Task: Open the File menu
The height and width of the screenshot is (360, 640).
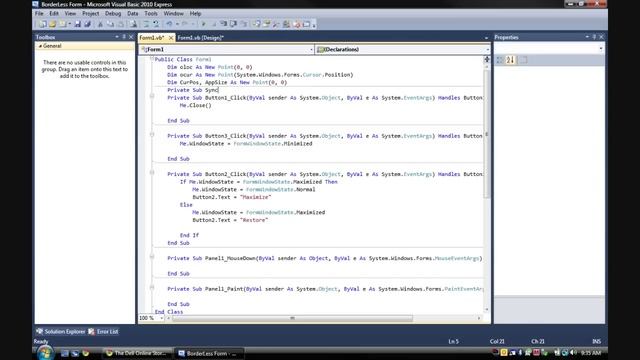Action: tap(39, 13)
